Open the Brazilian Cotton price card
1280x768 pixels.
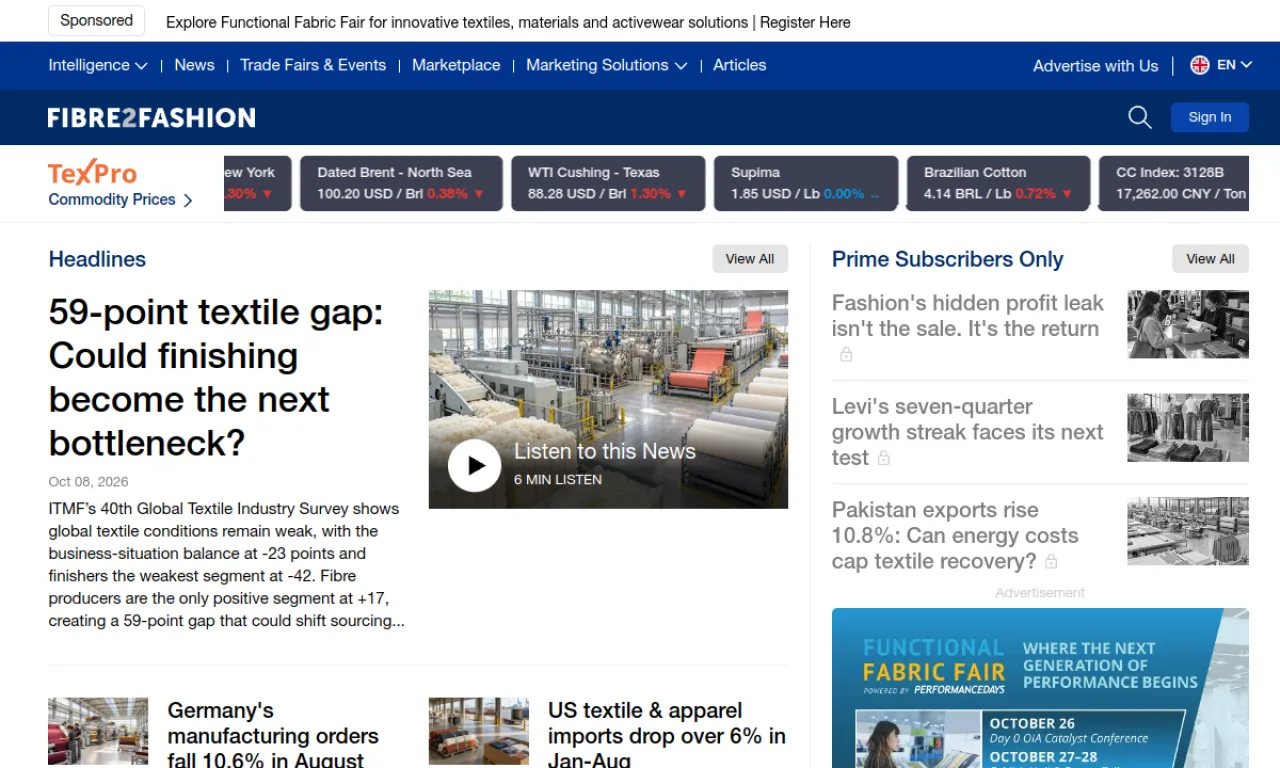tap(999, 183)
